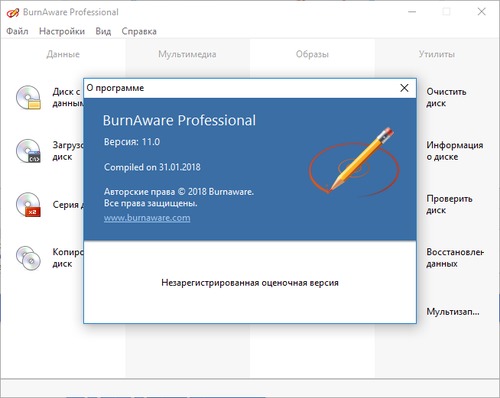Click the disc series x2 icon

(x=28, y=204)
